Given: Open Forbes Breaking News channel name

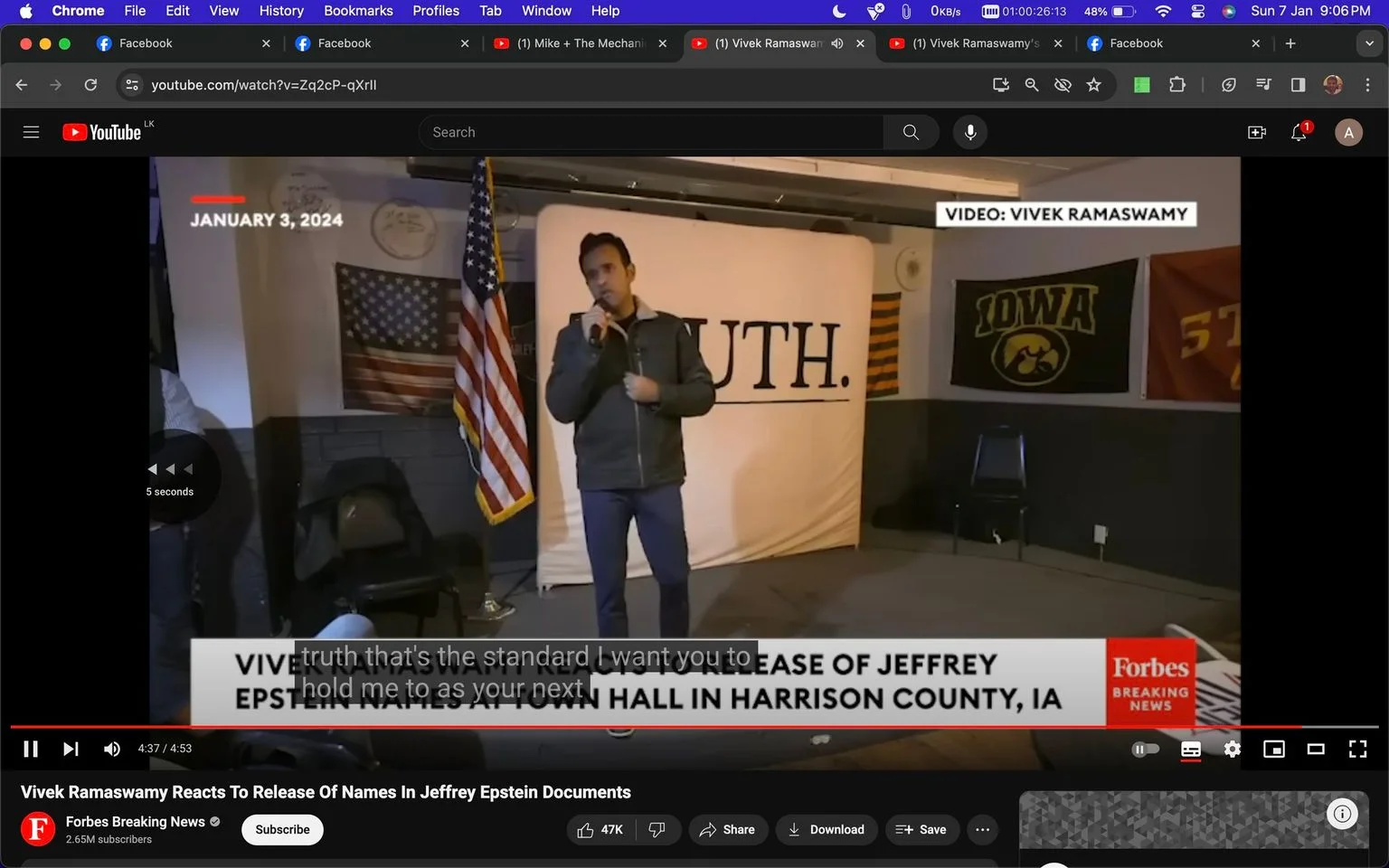Looking at the screenshot, I should click(136, 821).
